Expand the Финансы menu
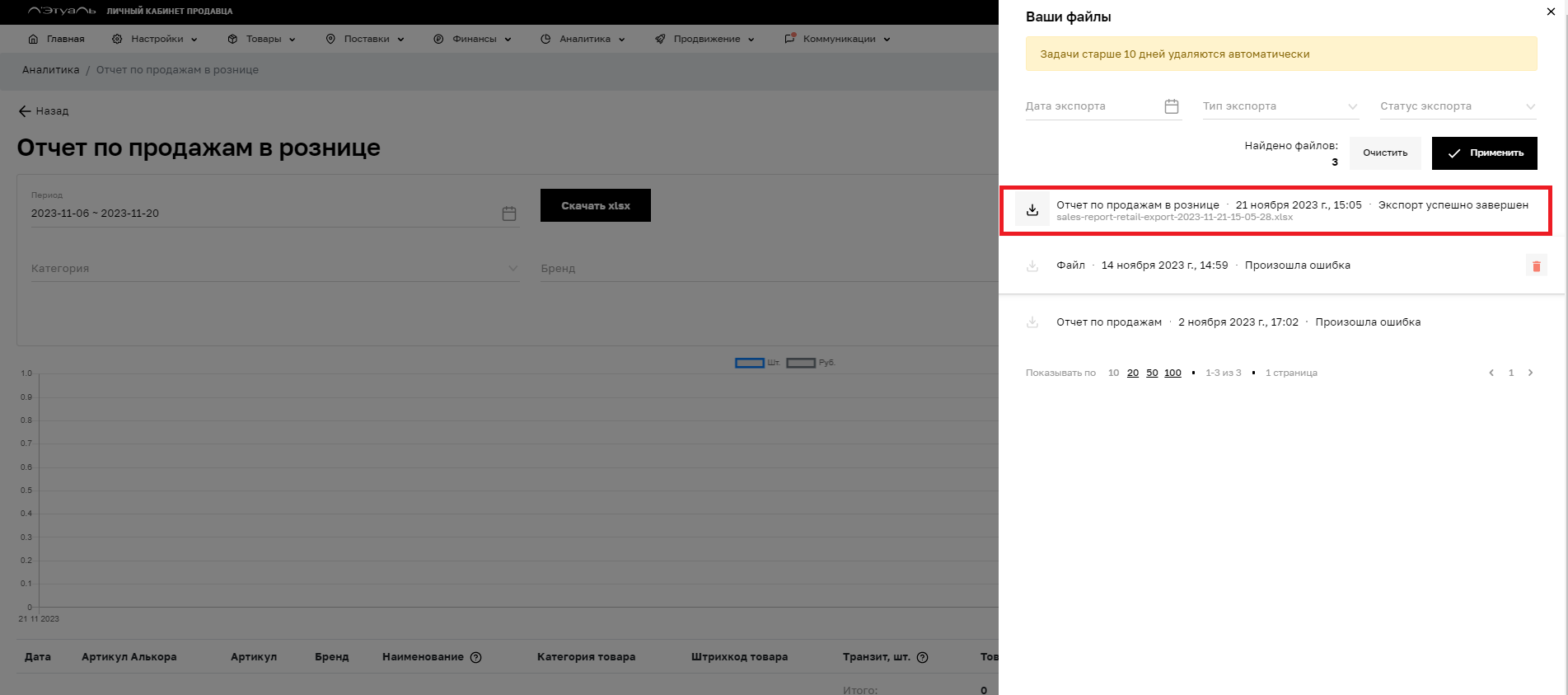The image size is (1568, 695). tap(472, 39)
